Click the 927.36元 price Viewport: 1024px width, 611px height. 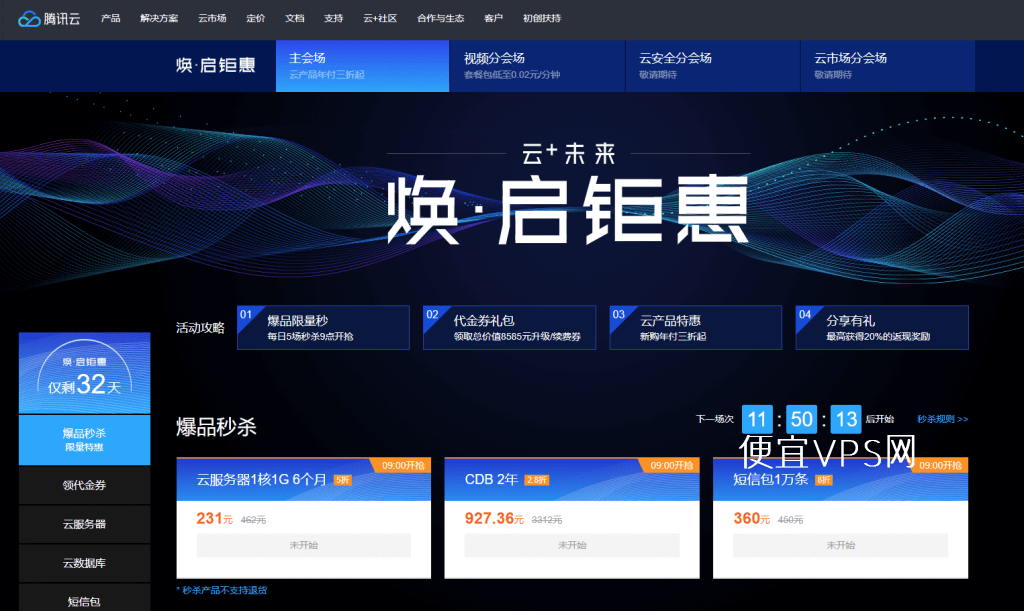[x=494, y=518]
